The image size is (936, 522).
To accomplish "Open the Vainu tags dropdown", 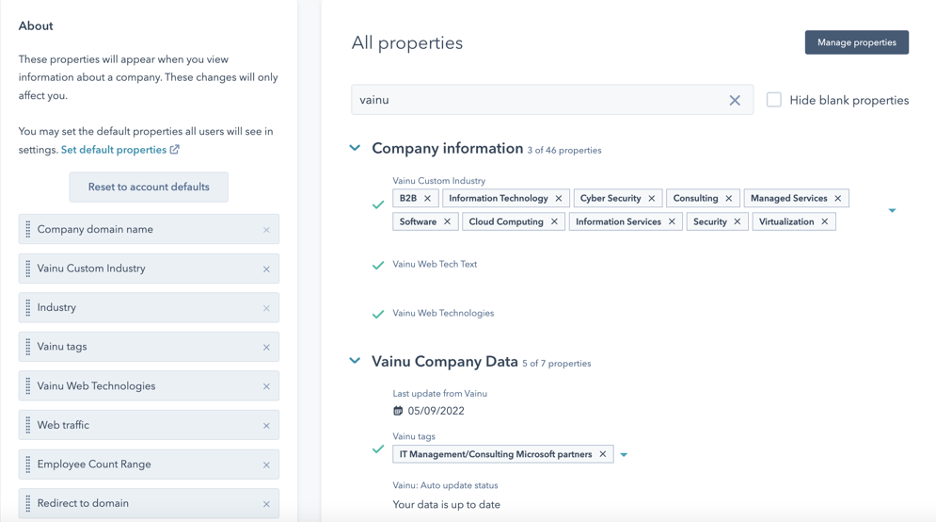I will [624, 455].
